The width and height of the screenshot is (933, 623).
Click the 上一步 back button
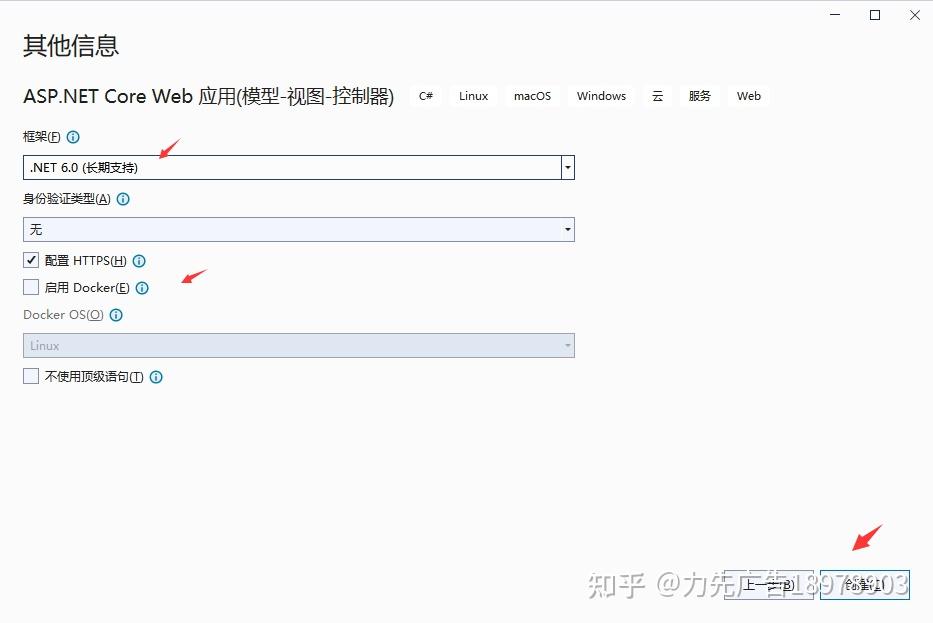pyautogui.click(x=769, y=585)
